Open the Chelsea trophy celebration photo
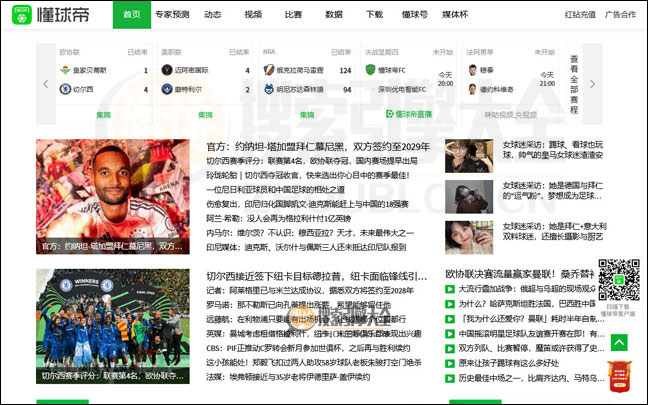This screenshot has height=405, width=648. click(113, 326)
